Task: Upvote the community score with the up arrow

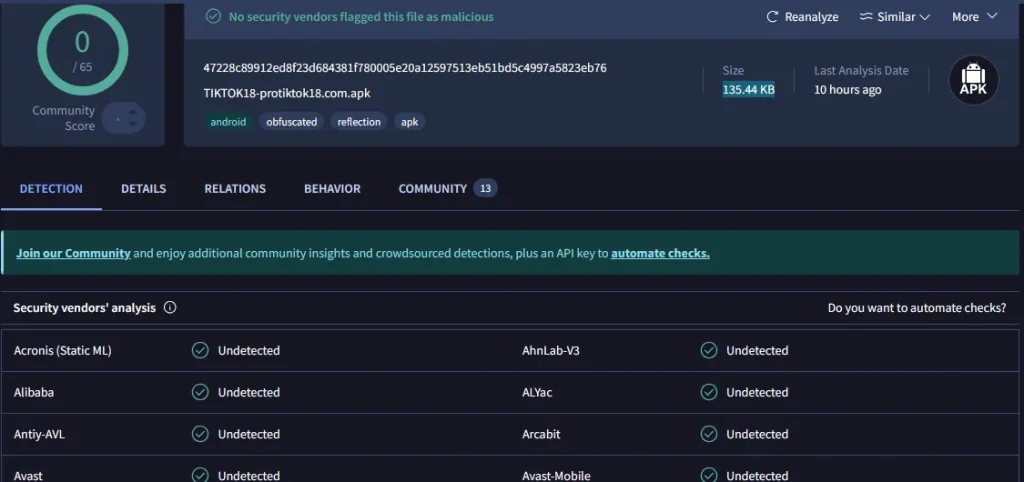Action: tap(133, 112)
